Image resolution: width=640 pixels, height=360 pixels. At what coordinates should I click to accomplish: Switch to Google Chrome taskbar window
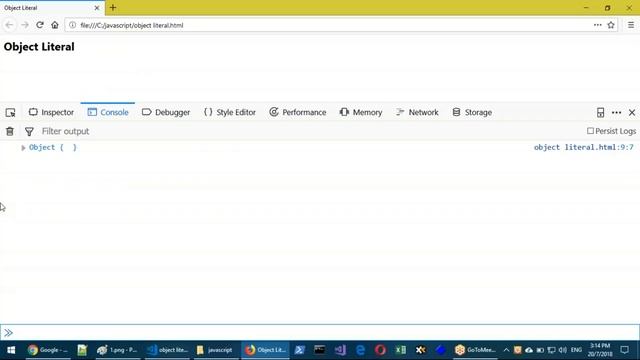pos(47,350)
